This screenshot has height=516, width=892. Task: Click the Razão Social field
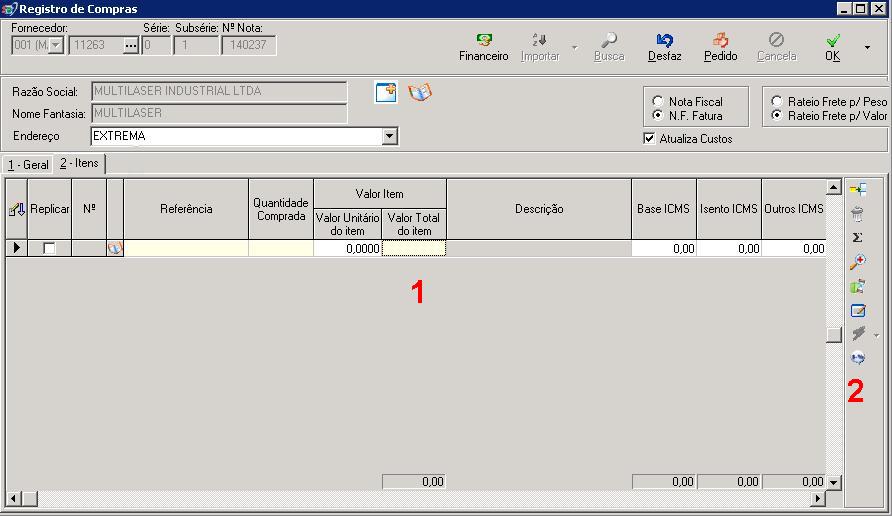pos(219,91)
